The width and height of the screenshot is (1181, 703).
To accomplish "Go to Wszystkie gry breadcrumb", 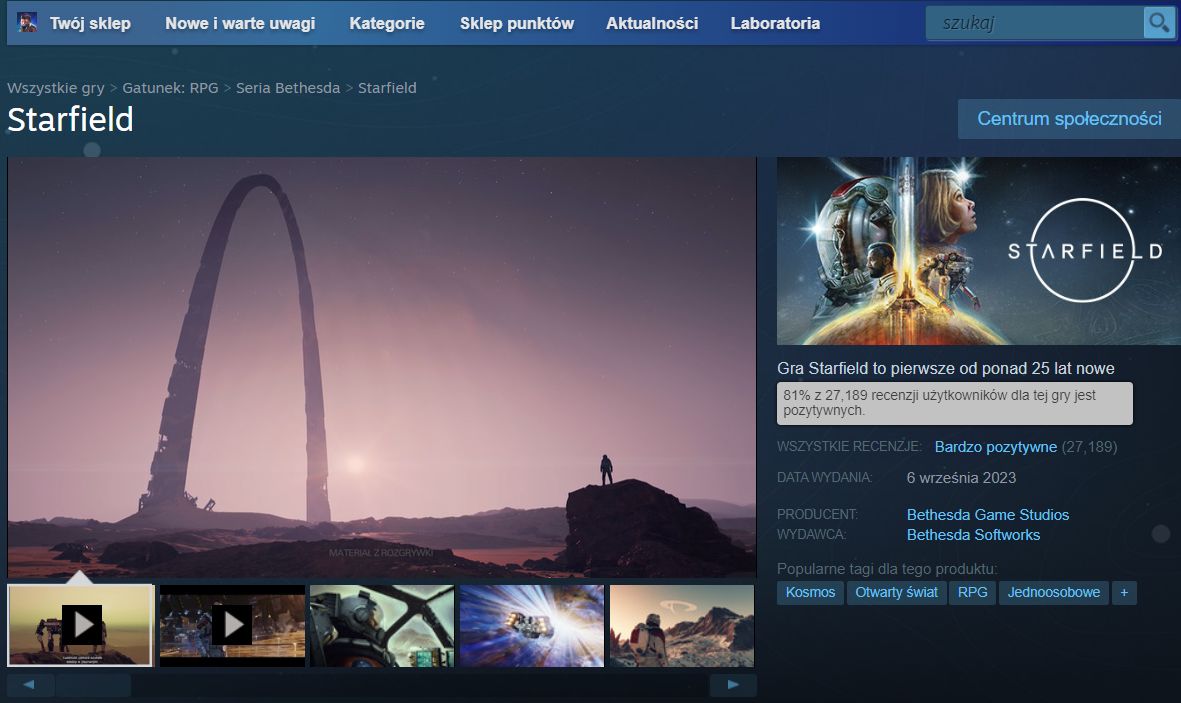I will coord(56,87).
